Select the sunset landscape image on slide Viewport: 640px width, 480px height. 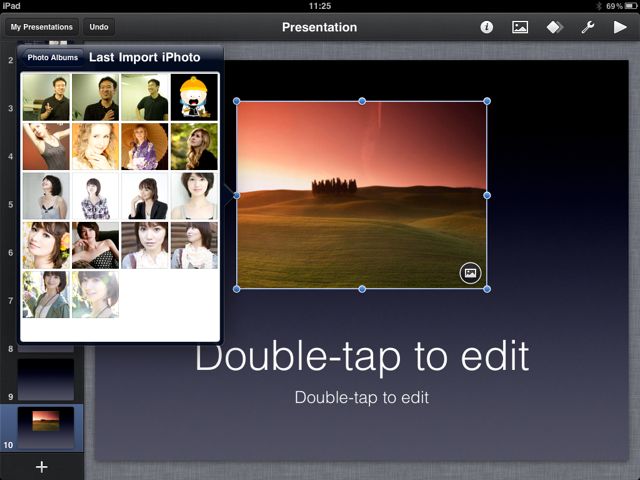(362, 195)
